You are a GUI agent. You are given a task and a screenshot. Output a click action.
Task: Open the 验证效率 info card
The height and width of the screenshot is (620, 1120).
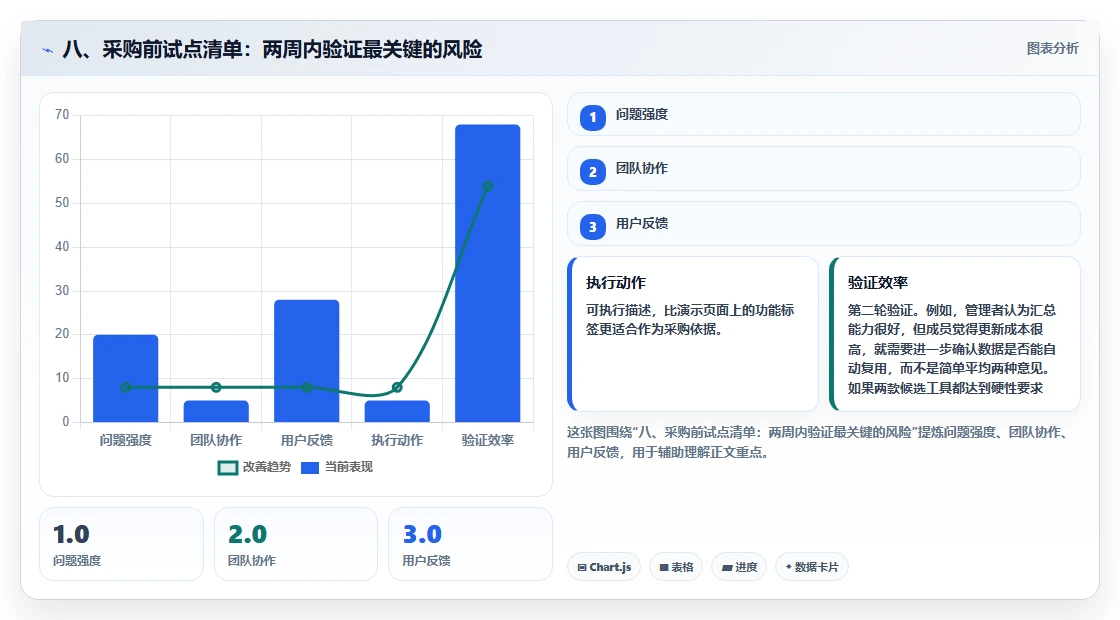(x=955, y=334)
